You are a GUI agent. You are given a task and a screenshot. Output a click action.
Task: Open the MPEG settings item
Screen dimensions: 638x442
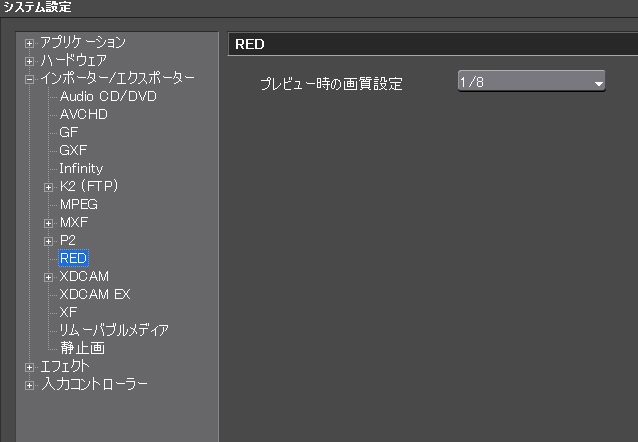pyautogui.click(x=79, y=204)
